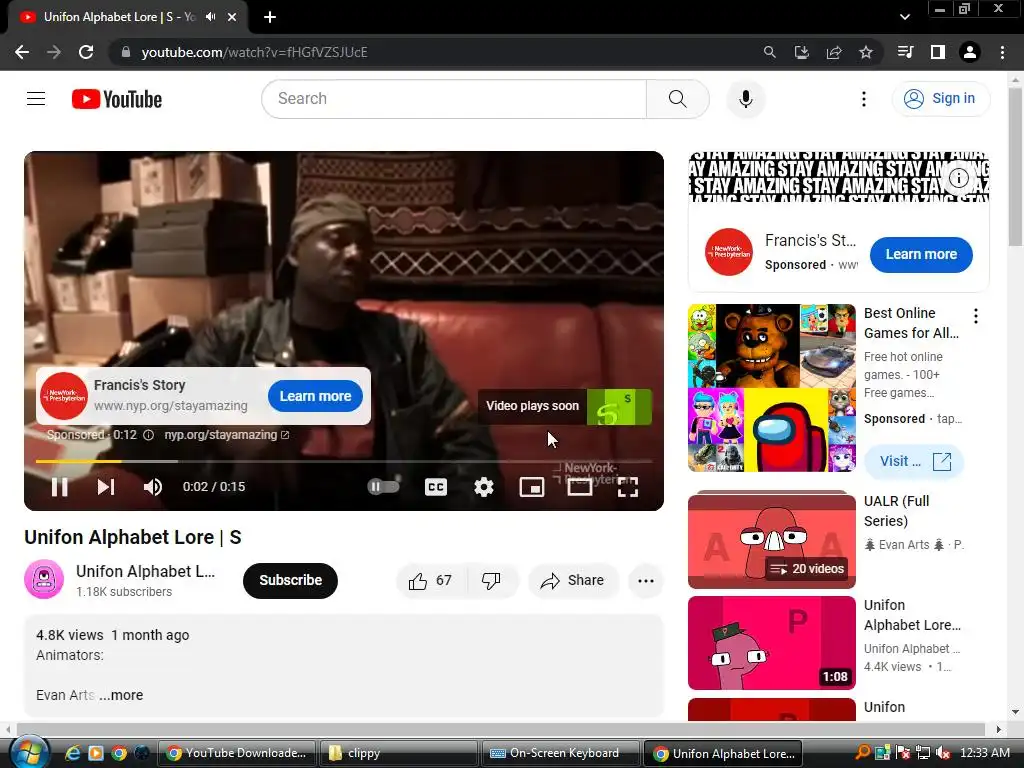Open the Chrome zoom search icon
The image size is (1024, 768).
[x=769, y=52]
